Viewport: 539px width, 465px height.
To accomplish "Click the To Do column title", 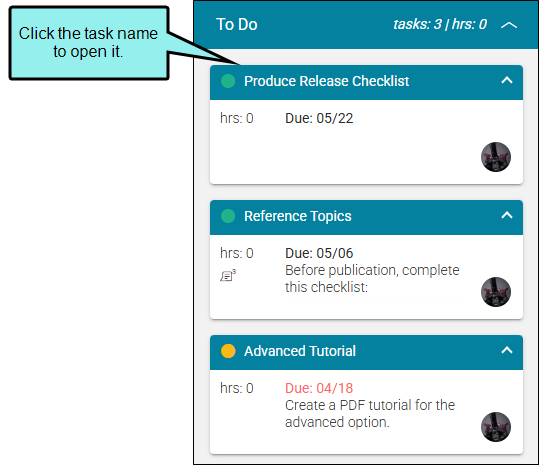I will click(x=236, y=24).
